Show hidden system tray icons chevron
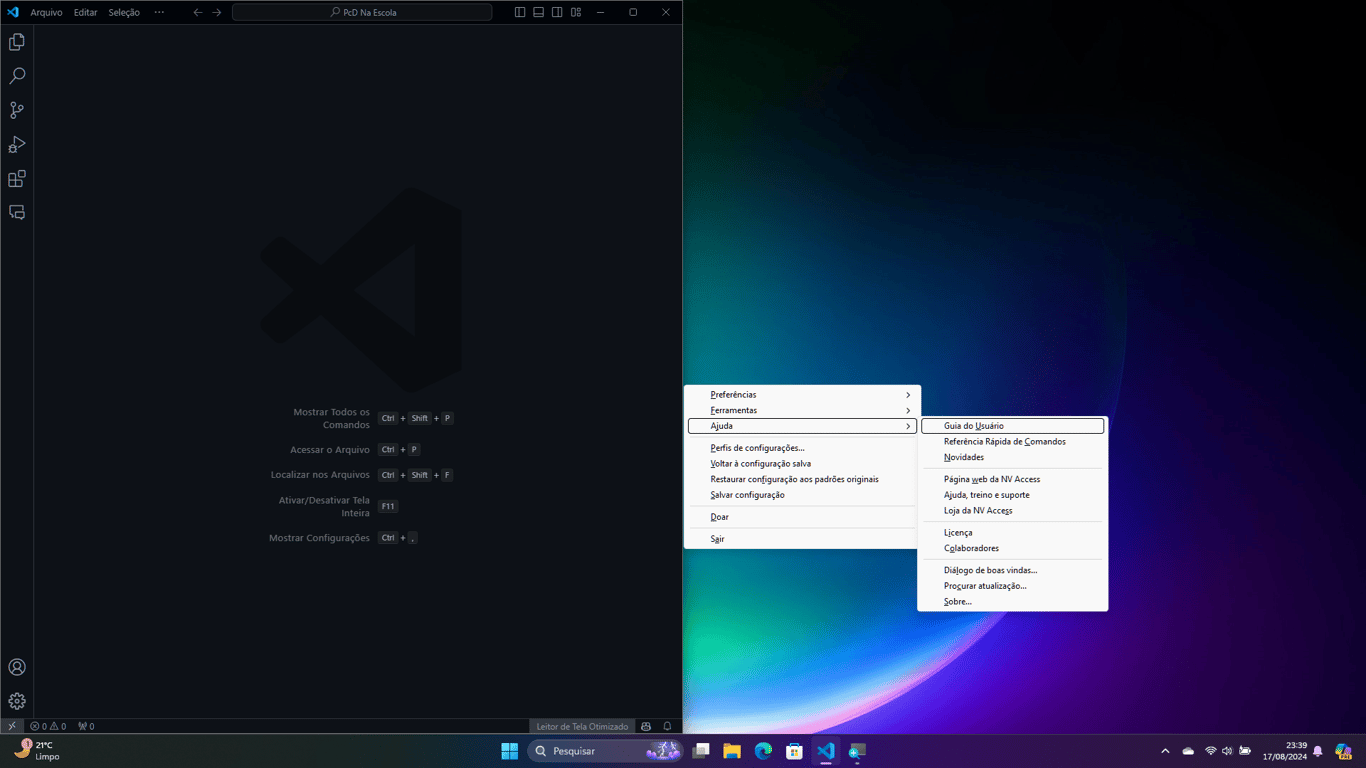 click(1165, 751)
